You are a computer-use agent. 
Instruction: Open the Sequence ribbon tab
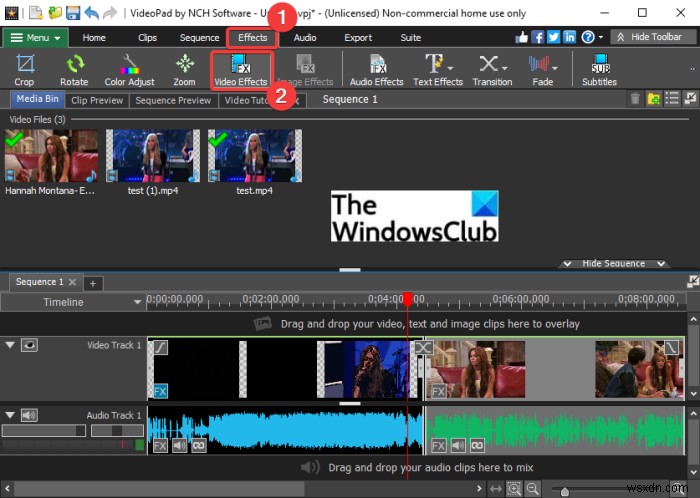tap(199, 37)
